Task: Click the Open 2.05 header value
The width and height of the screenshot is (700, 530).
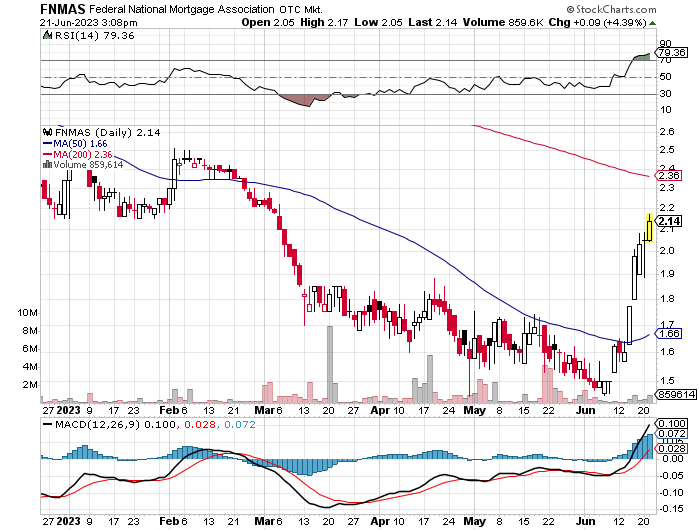Action: [x=268, y=23]
